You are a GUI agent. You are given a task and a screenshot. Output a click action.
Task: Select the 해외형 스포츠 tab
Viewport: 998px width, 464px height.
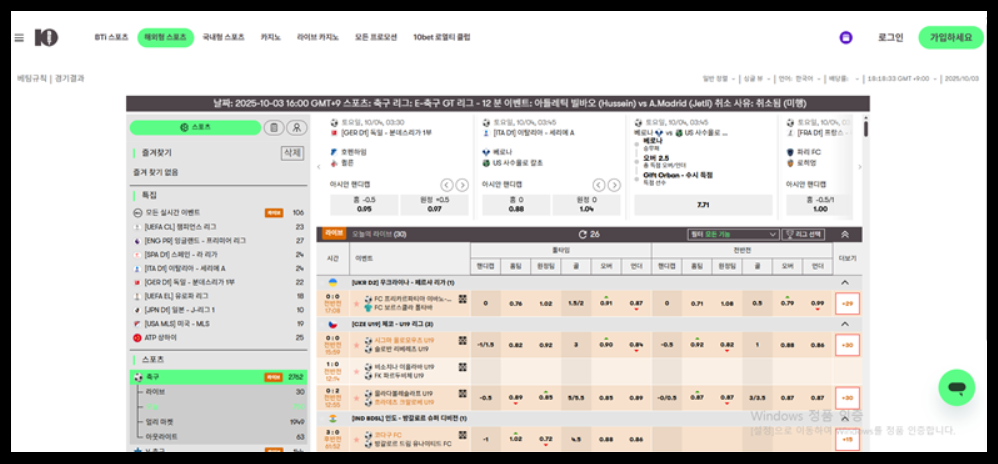(x=165, y=38)
